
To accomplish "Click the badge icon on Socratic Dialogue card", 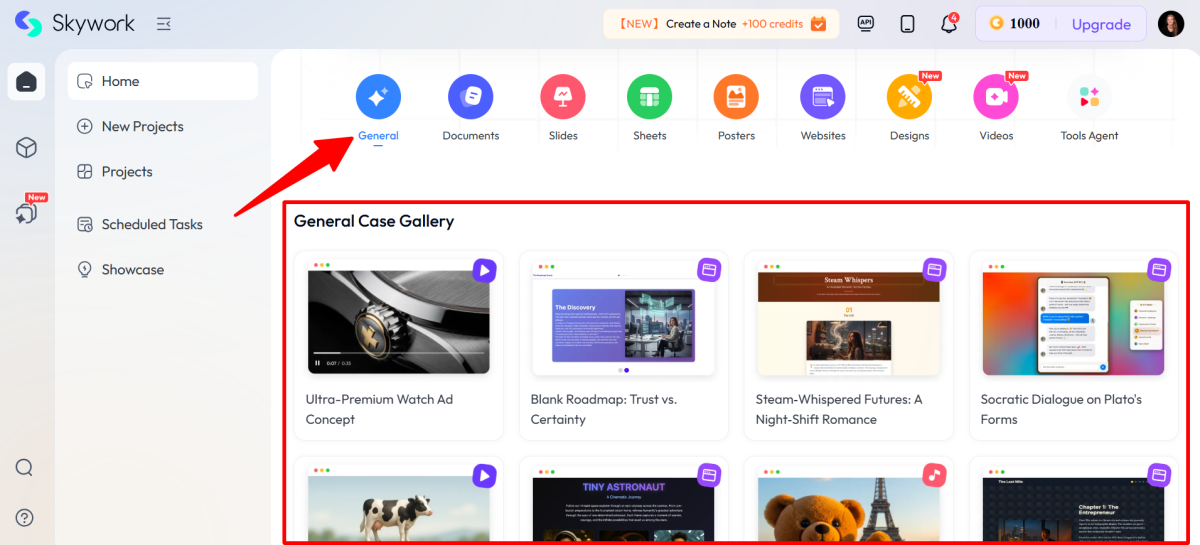I will [1159, 270].
